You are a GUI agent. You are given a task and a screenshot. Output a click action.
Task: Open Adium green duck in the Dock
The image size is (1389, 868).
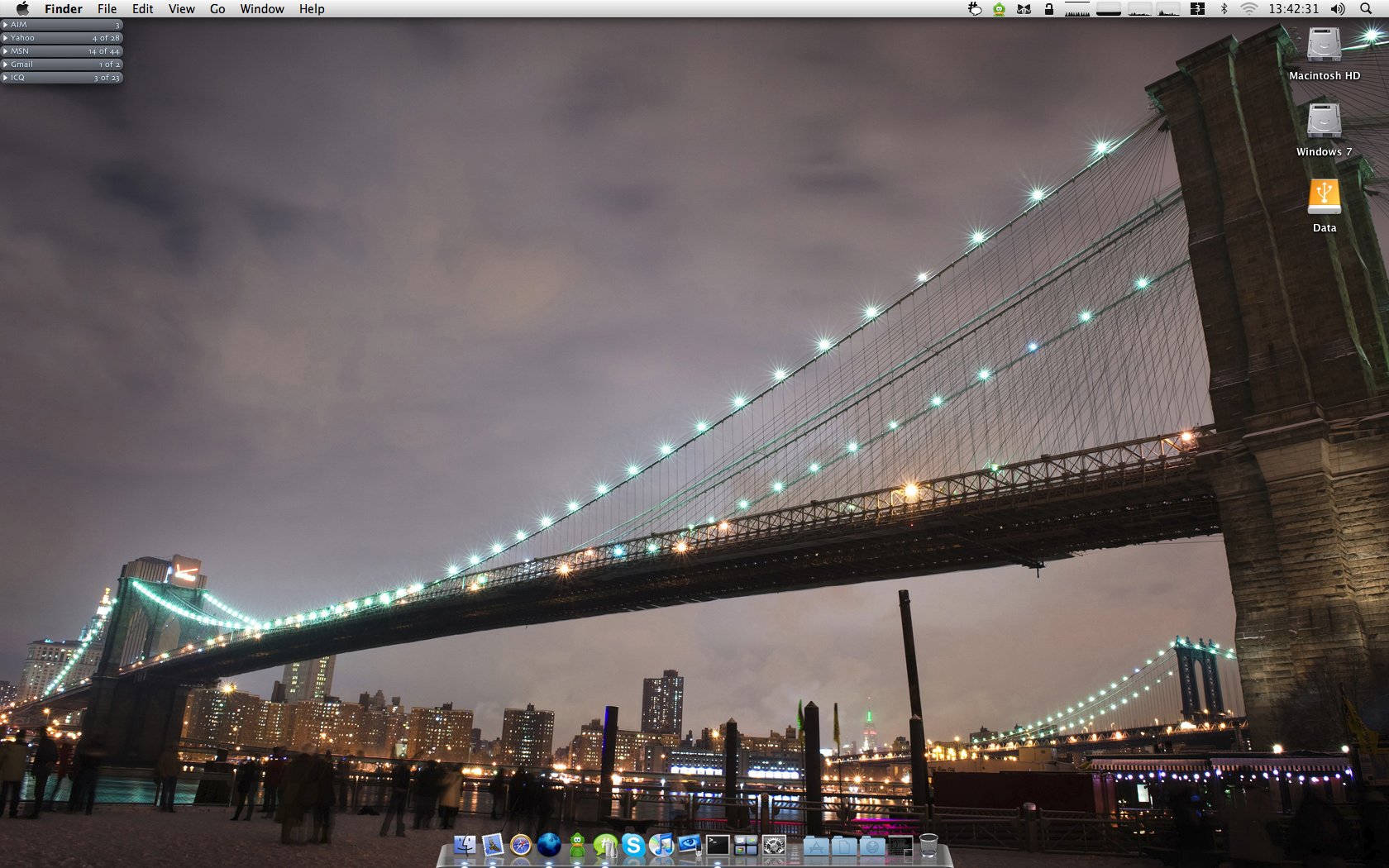click(577, 845)
